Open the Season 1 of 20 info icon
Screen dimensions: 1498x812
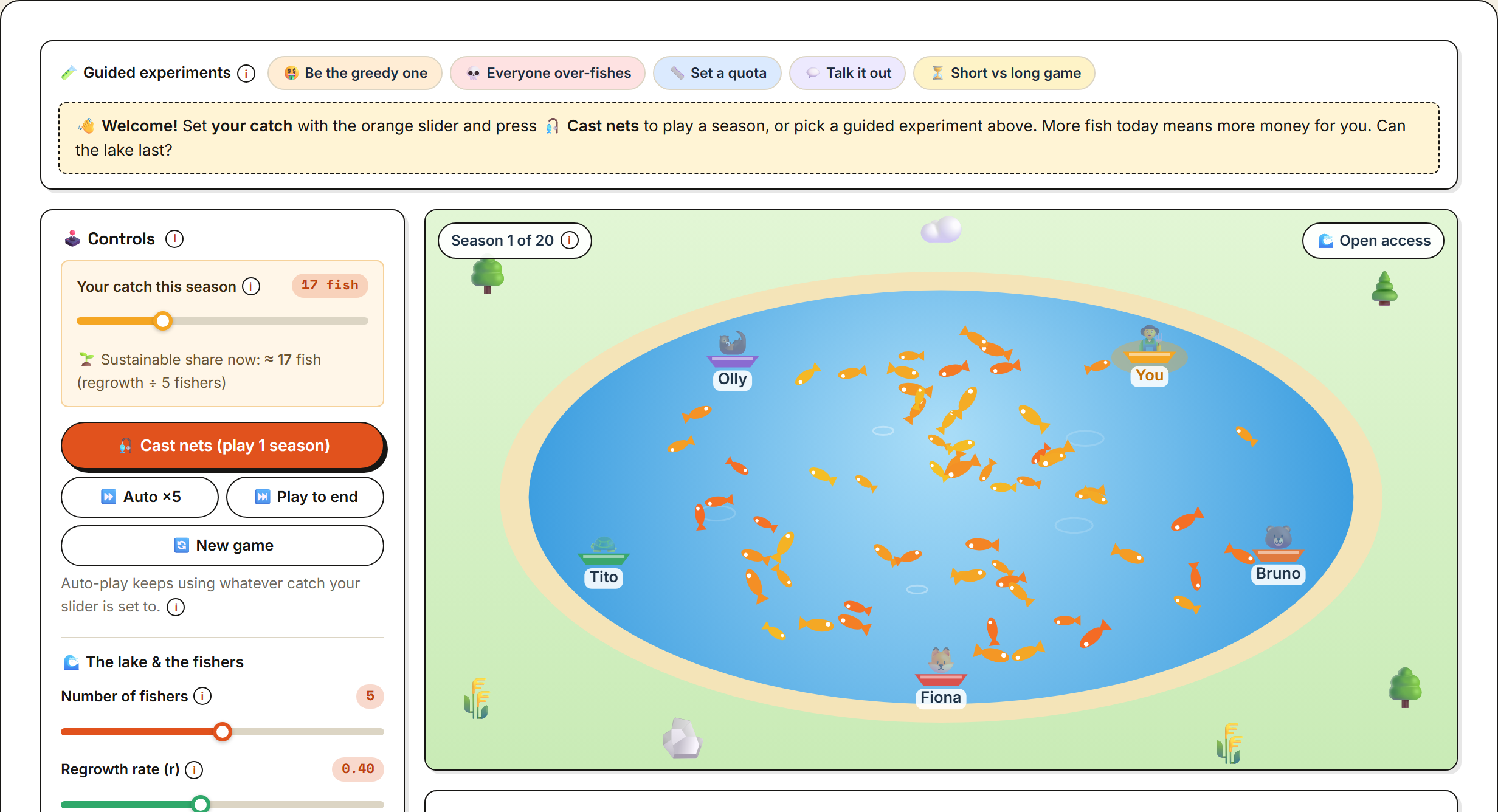[x=570, y=241]
